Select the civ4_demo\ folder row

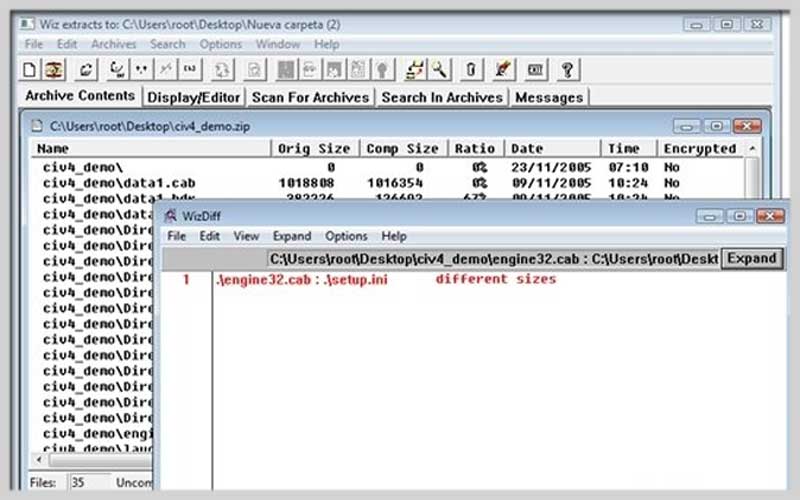387,167
